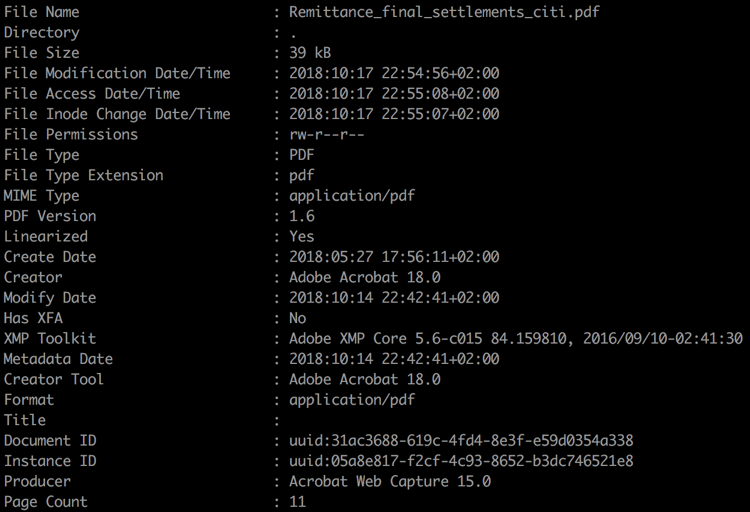Select the File Inode Change Date/Time value
750x512 pixels.
pyautogui.click(x=394, y=114)
